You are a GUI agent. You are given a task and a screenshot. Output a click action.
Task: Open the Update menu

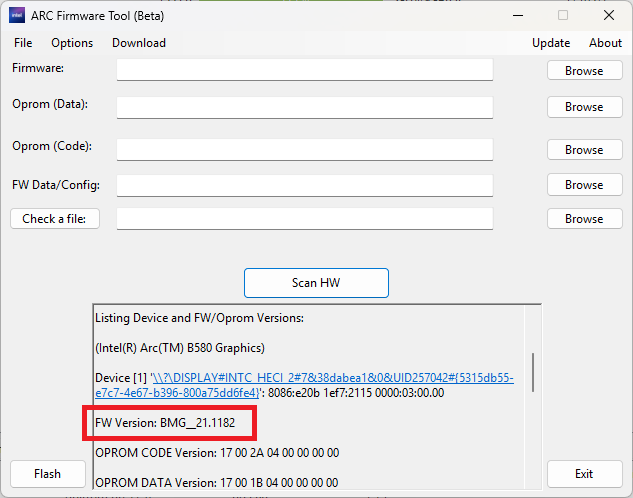tap(551, 43)
